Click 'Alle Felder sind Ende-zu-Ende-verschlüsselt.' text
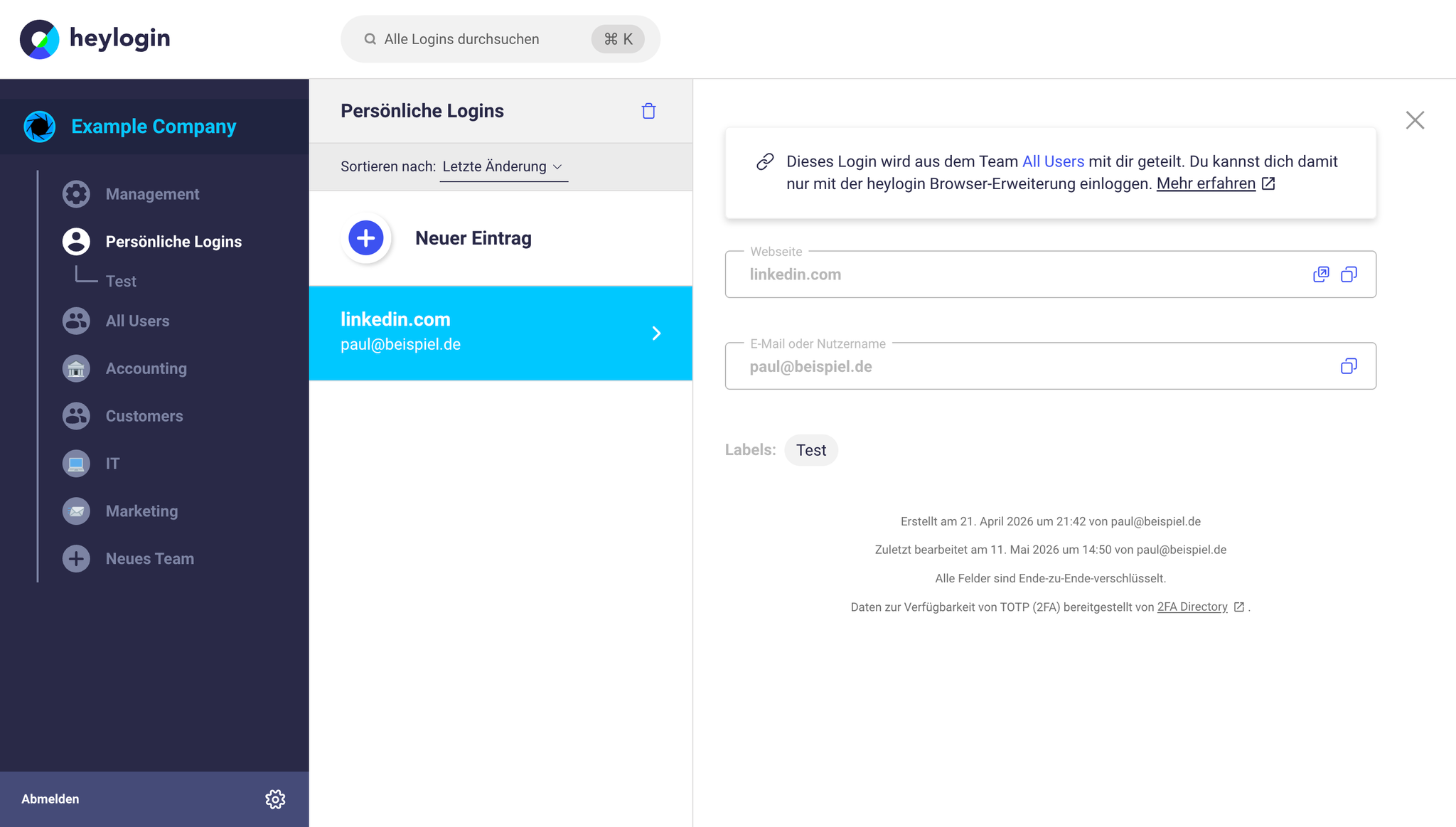Viewport: 1456px width, 827px height. 1050,578
